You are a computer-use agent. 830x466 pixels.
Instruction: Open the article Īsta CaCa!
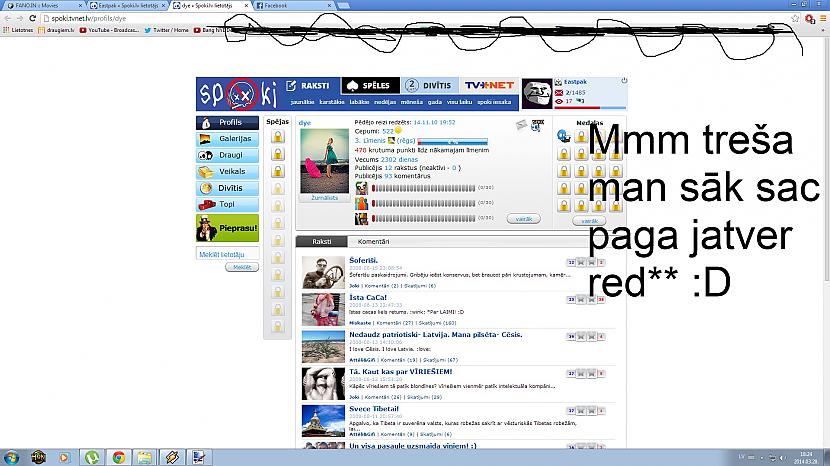coord(368,298)
